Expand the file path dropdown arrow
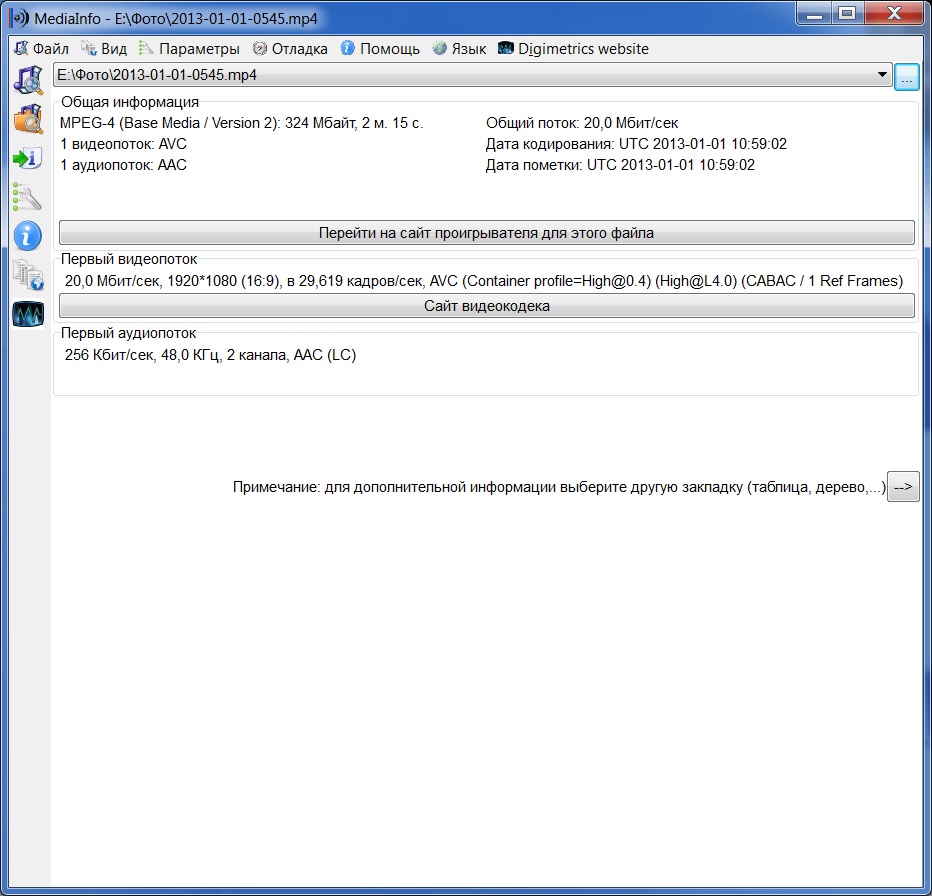 pos(882,75)
